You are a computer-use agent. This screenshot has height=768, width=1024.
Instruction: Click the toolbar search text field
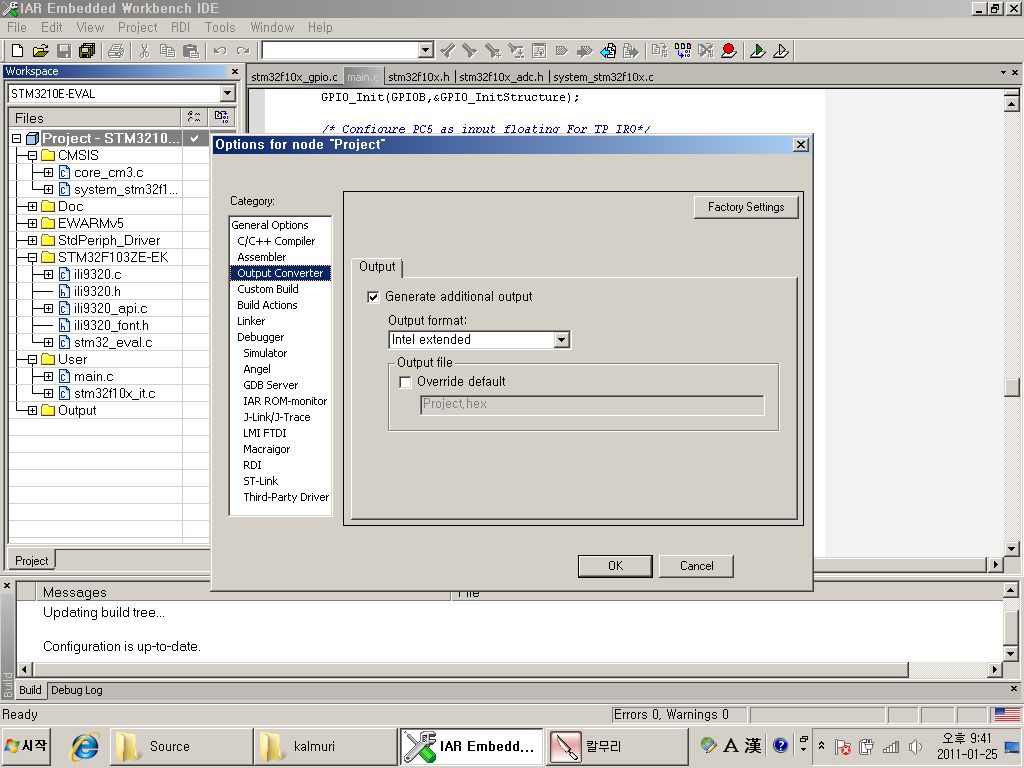pos(340,50)
